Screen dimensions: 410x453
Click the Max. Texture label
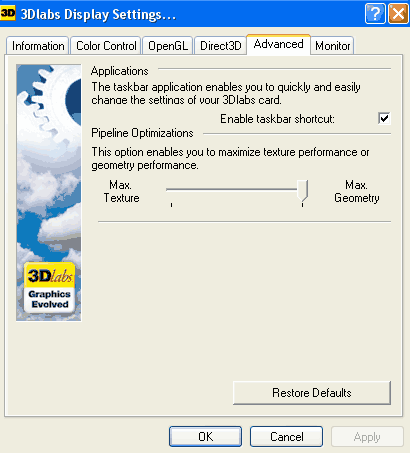pyautogui.click(x=121, y=191)
